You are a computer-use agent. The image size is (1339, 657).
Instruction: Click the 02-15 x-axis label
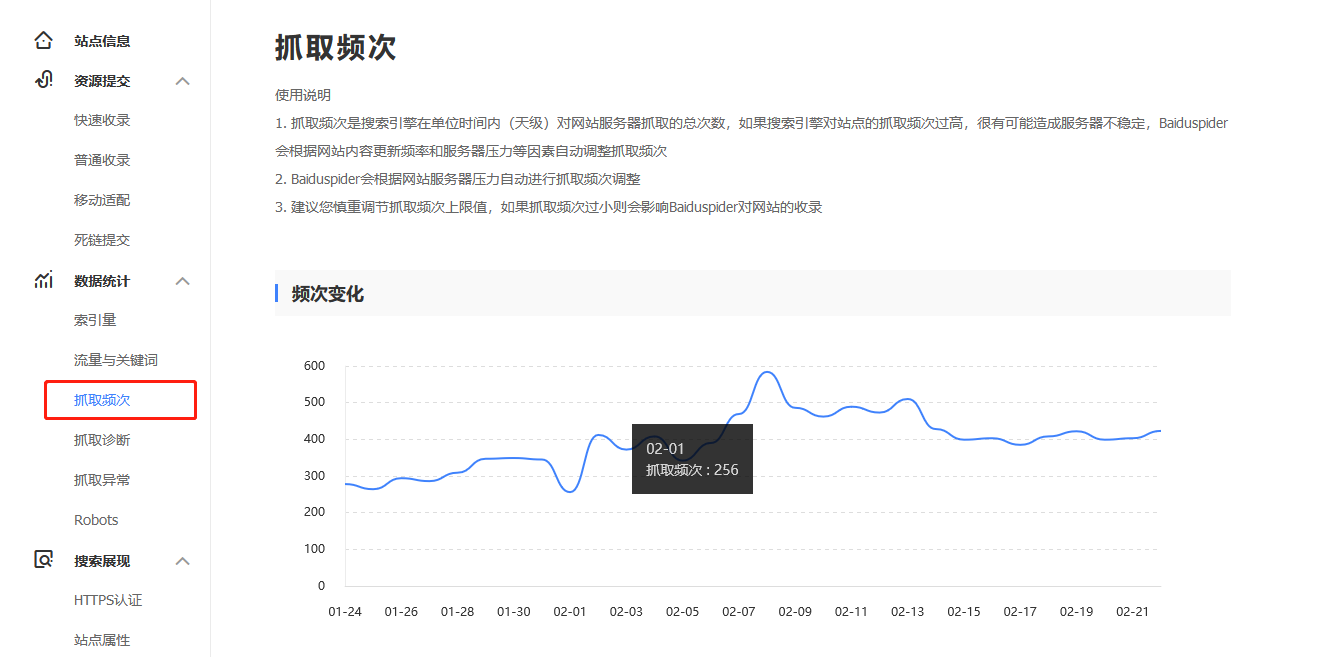click(964, 611)
